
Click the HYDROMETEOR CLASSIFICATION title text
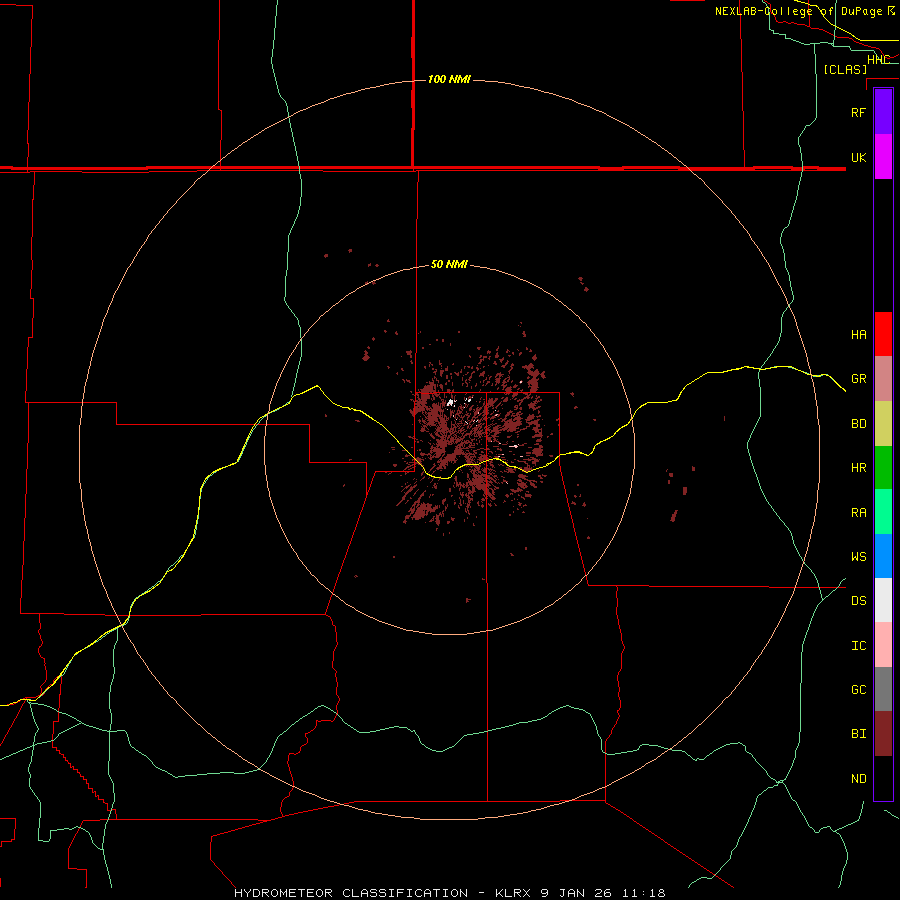tap(351, 893)
